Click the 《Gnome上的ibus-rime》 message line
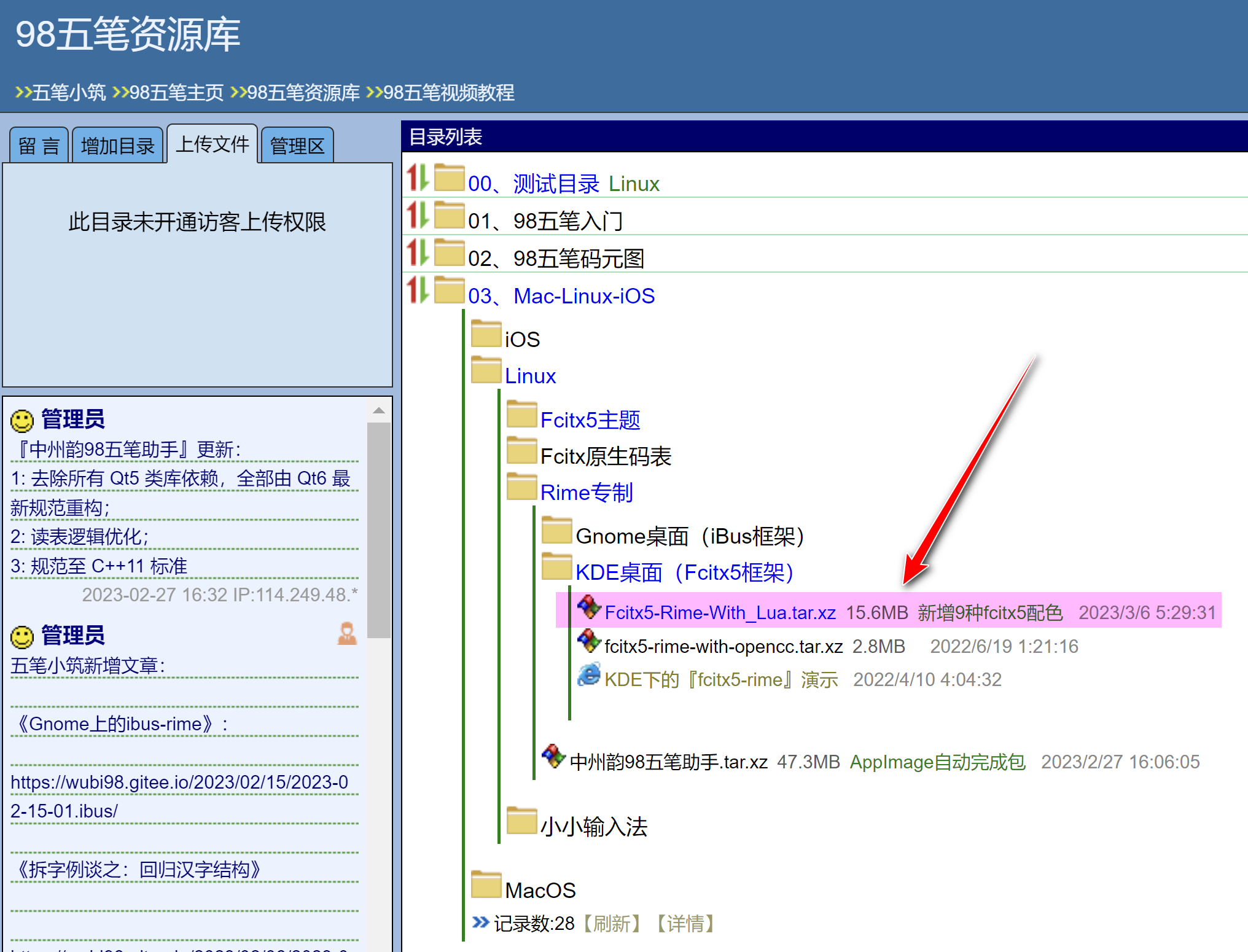Image resolution: width=1248 pixels, height=952 pixels. tap(120, 724)
